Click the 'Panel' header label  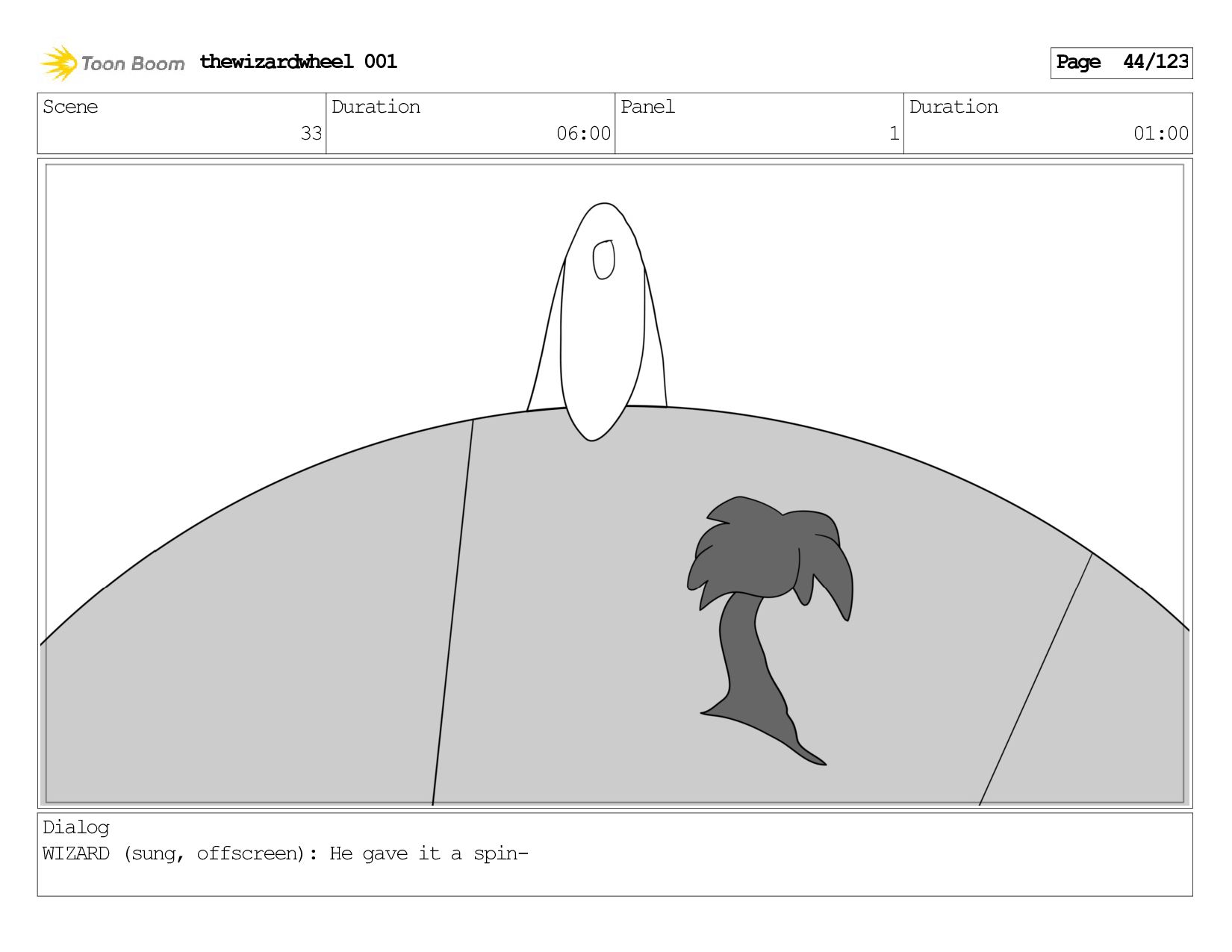pyautogui.click(x=647, y=107)
